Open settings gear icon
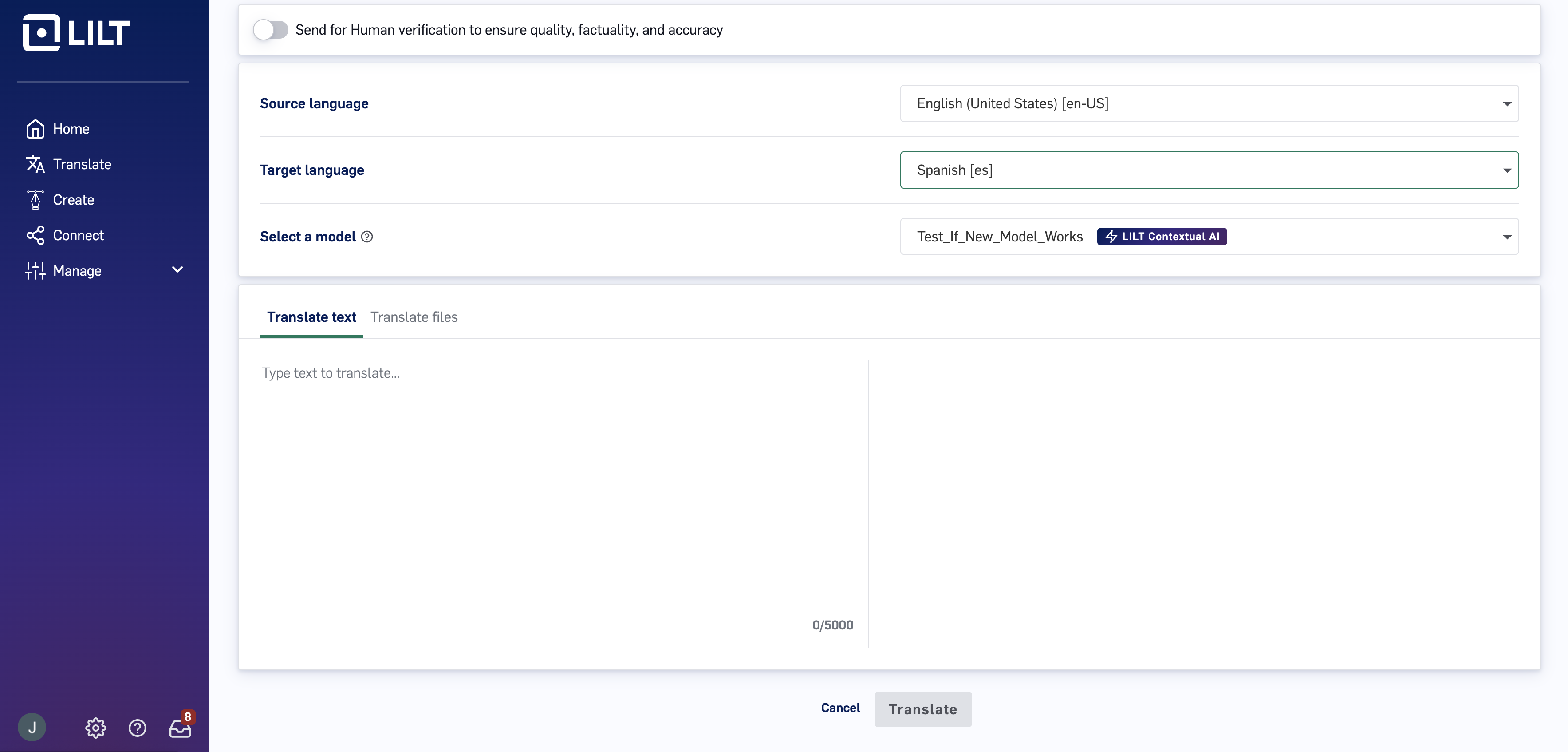The width and height of the screenshot is (1568, 752). 95,728
